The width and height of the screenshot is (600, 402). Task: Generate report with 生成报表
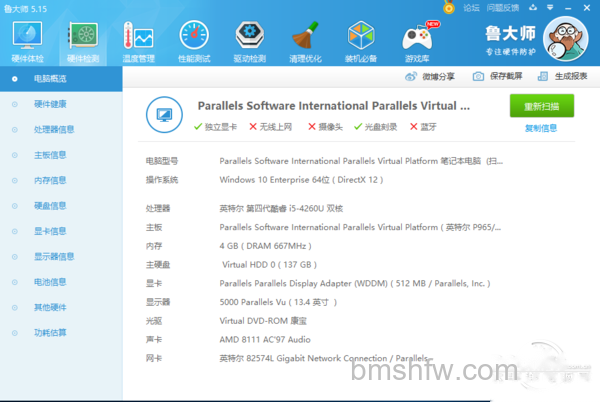pos(571,76)
